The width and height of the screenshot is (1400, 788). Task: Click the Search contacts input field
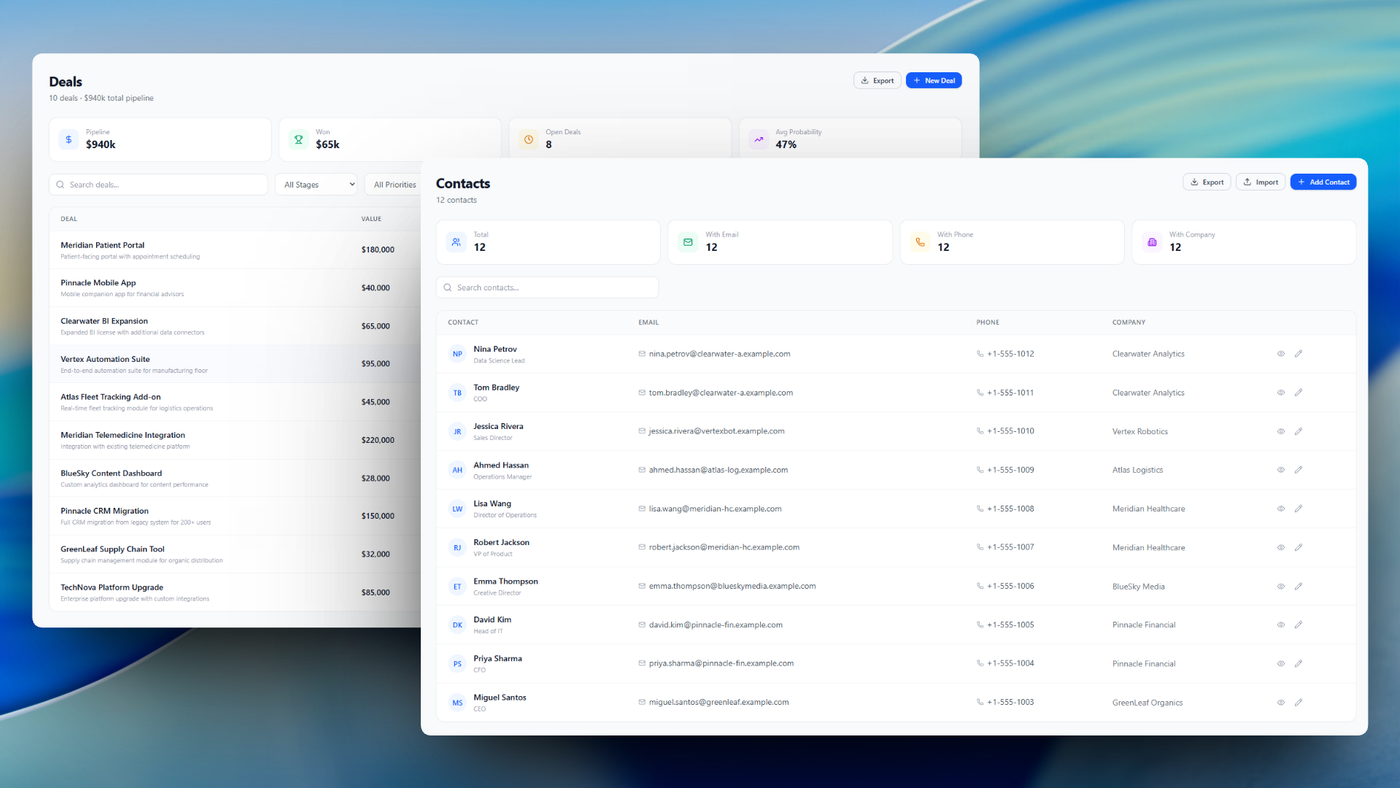547,287
